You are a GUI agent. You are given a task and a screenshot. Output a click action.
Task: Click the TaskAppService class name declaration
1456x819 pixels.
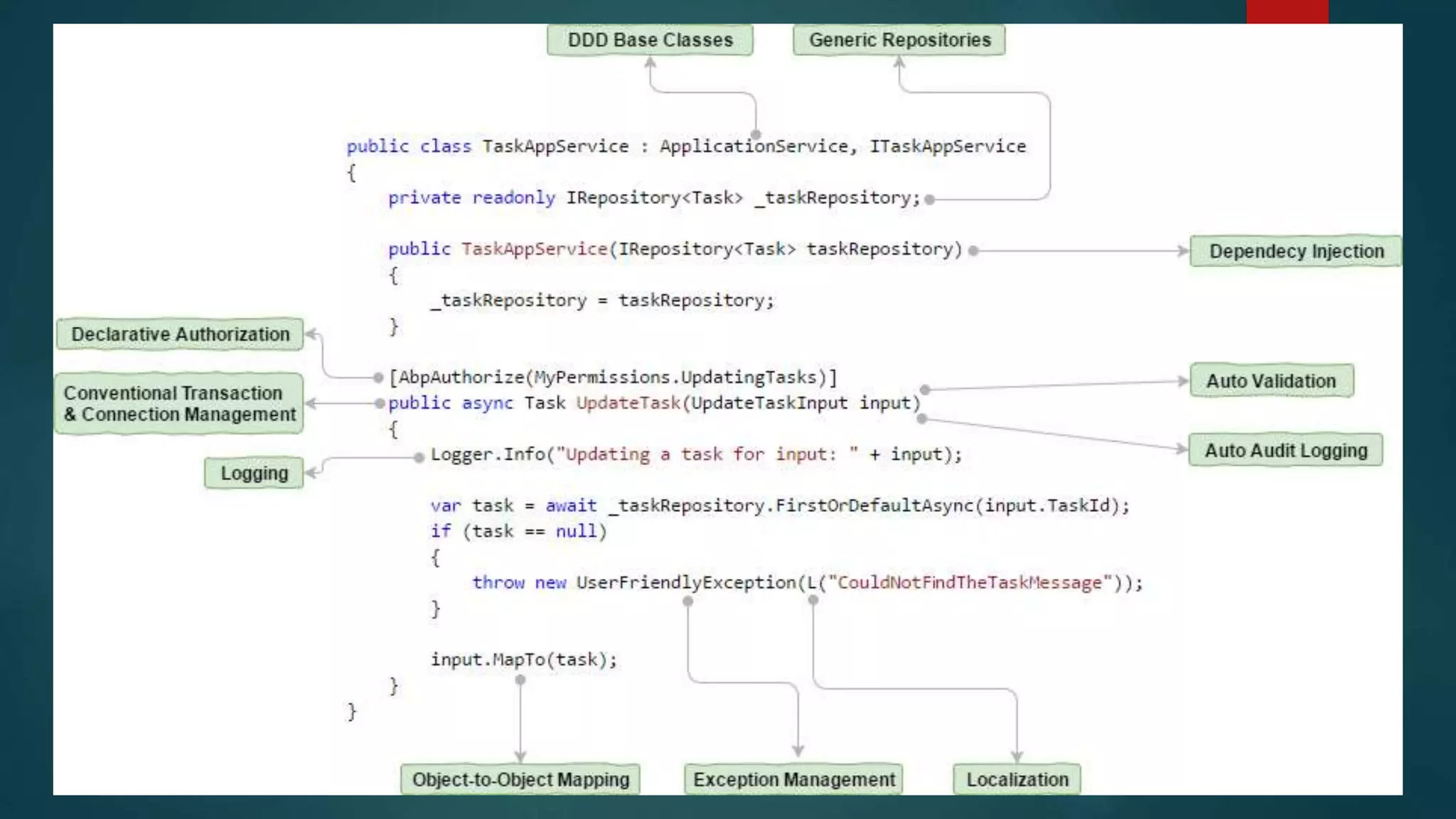coord(555,146)
